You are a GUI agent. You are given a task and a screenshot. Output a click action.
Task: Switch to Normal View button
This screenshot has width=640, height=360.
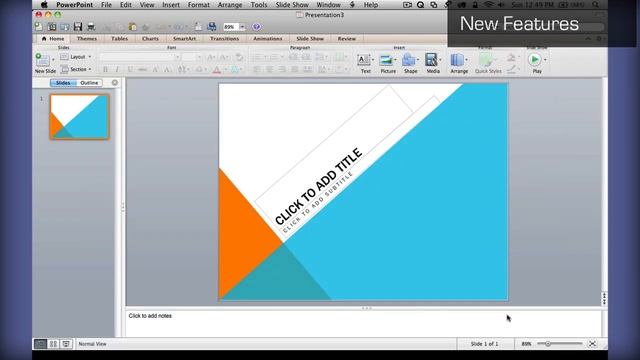click(x=40, y=344)
